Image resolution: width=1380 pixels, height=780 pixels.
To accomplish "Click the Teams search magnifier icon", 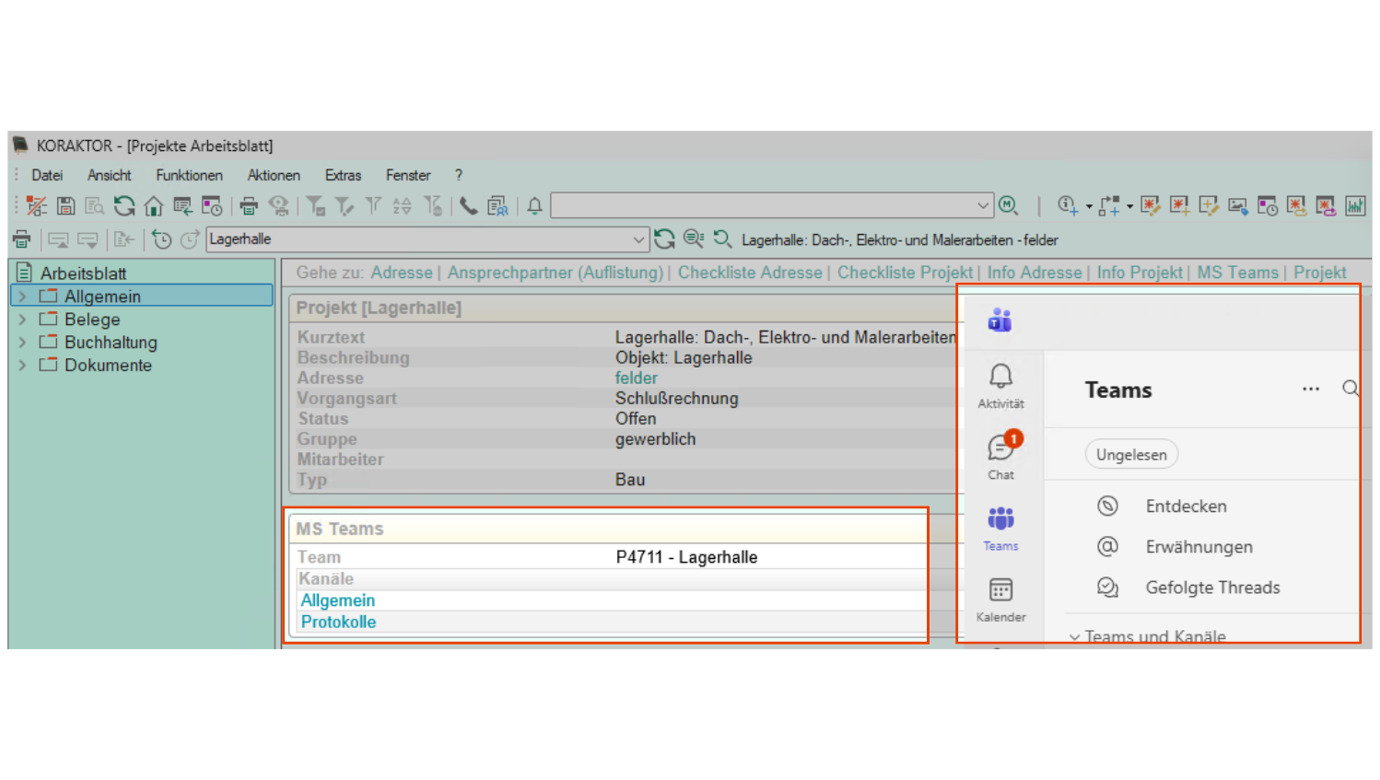I will point(1351,389).
